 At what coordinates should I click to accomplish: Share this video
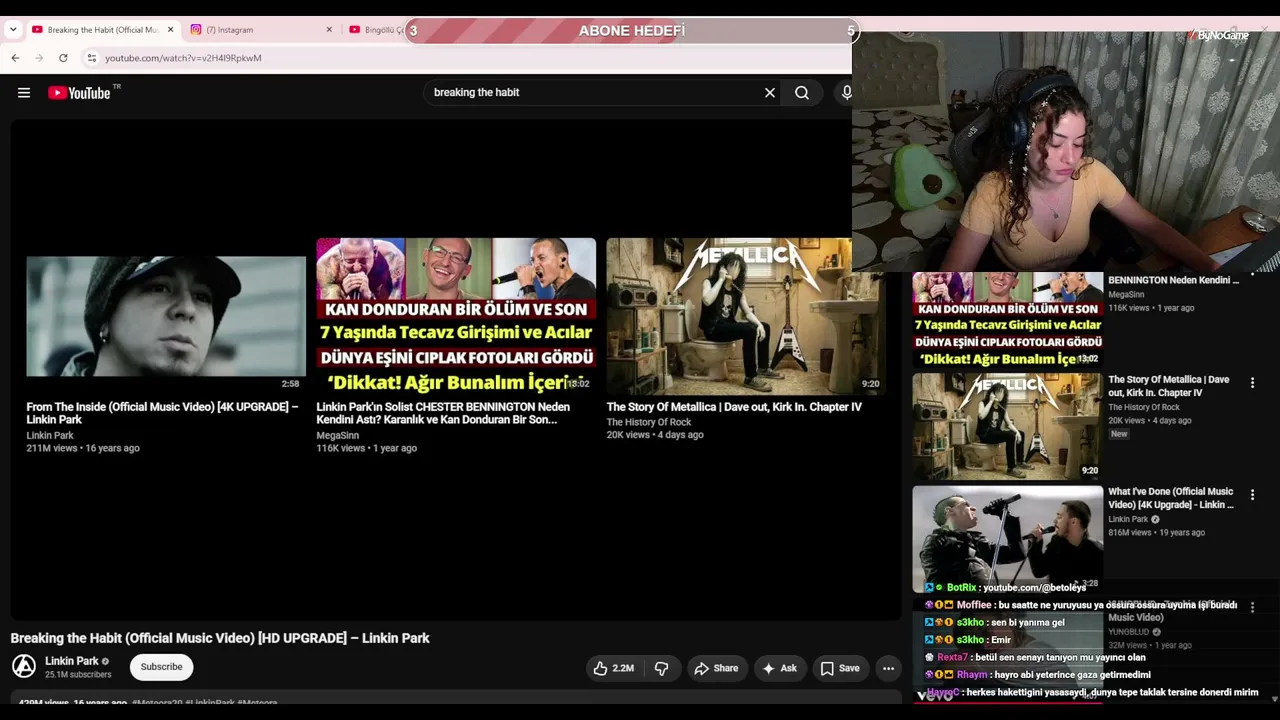tap(716, 668)
